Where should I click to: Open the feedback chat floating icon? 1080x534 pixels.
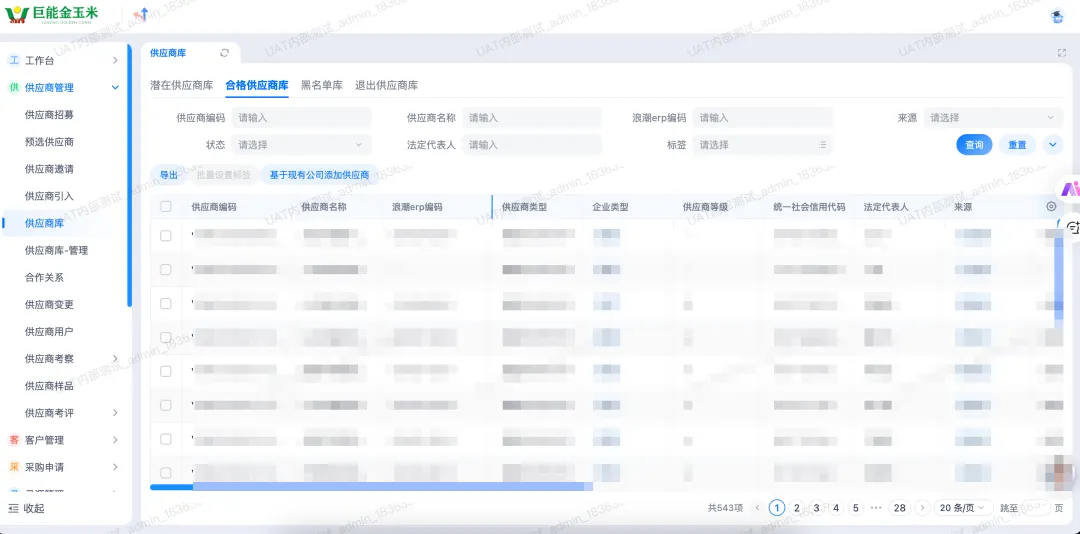pyautogui.click(x=1072, y=228)
